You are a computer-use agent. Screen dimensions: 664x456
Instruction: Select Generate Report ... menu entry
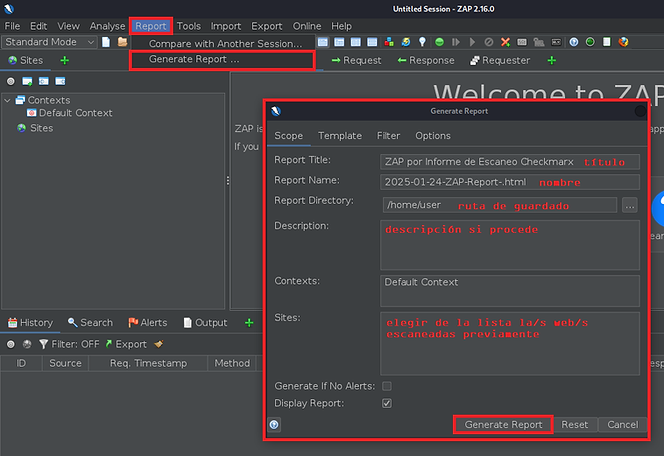coord(222,60)
